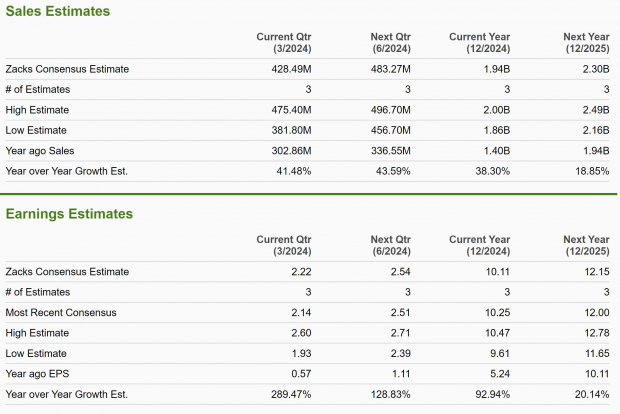
Task: Click the High Estimate label in Sales table
Action: pyautogui.click(x=39, y=109)
